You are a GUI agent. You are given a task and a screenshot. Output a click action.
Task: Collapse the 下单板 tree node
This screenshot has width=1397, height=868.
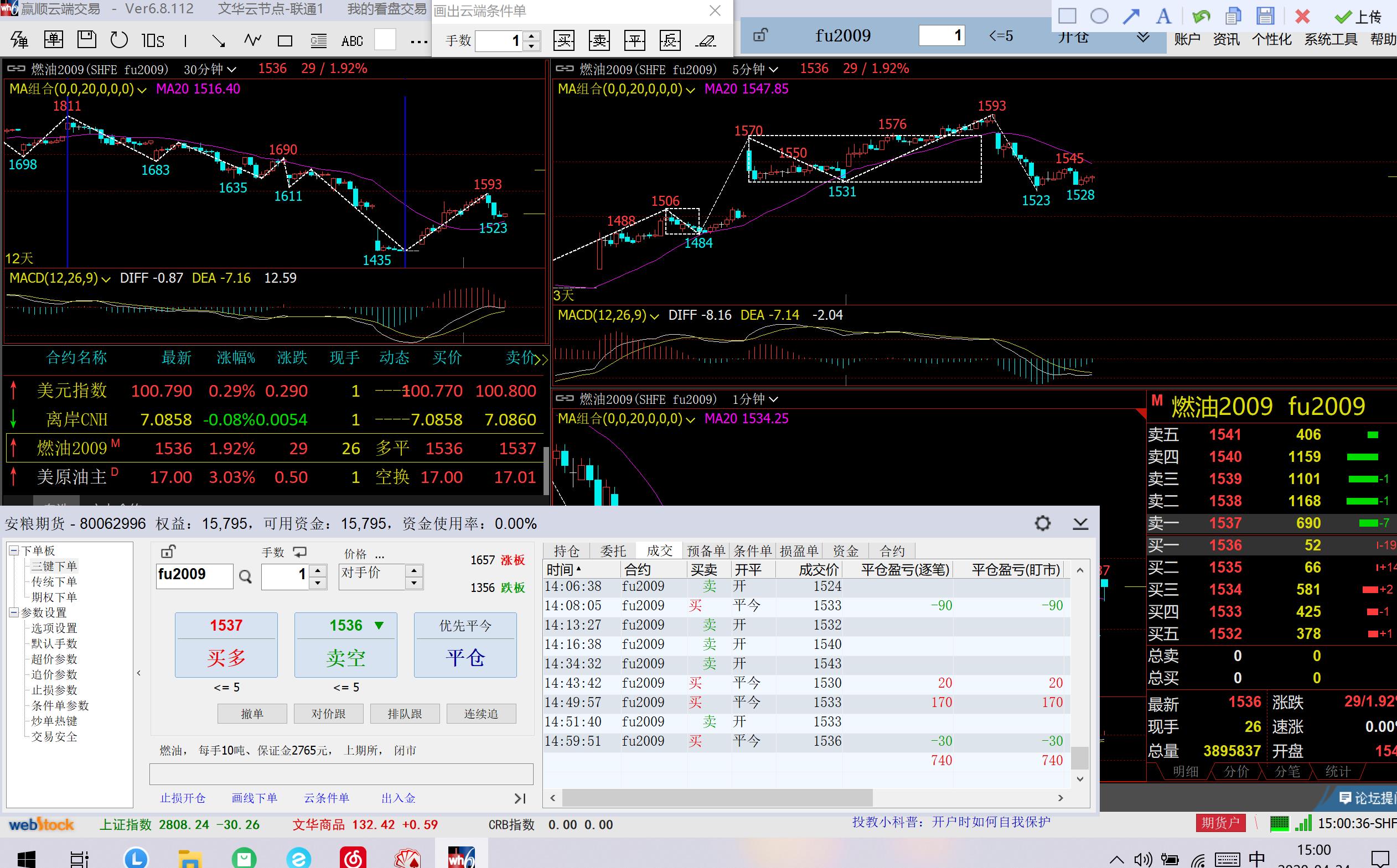pyautogui.click(x=14, y=550)
